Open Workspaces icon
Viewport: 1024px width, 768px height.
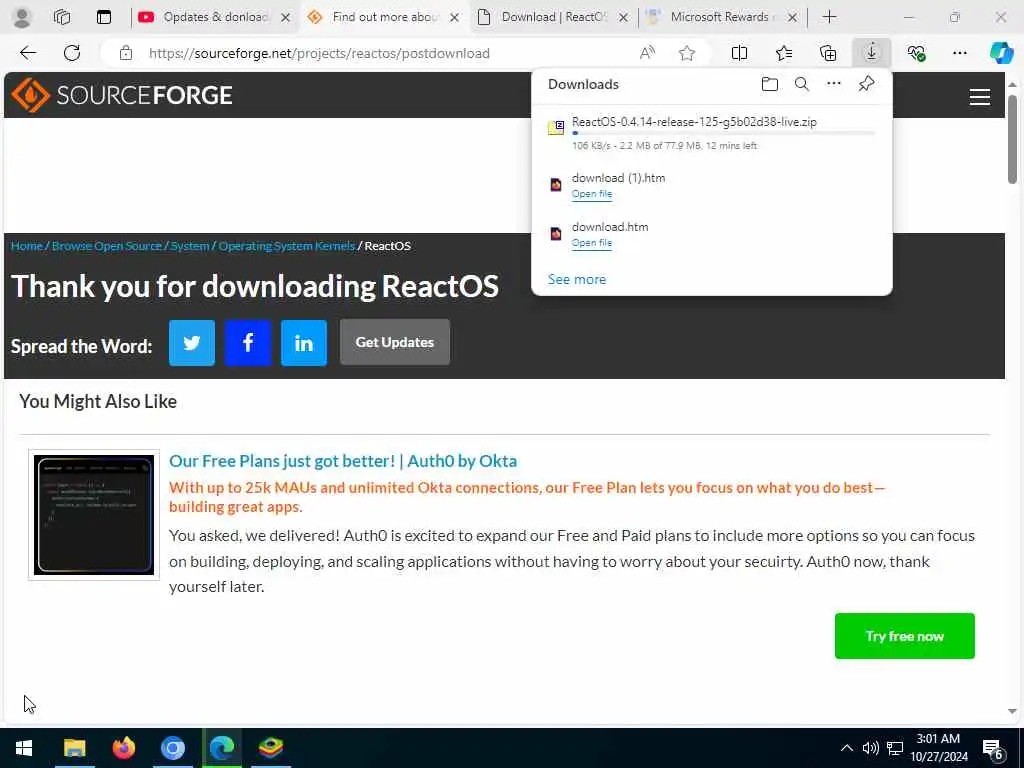pos(62,17)
